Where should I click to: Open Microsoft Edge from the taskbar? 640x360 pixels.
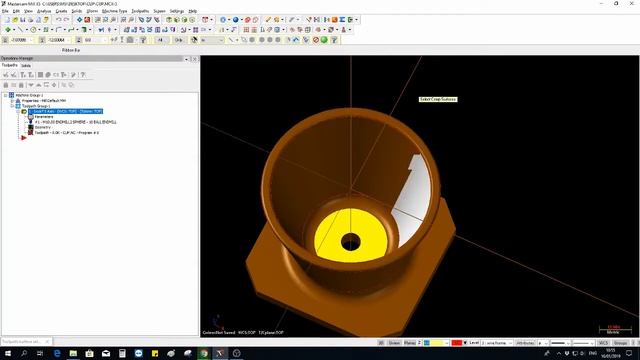(57, 353)
